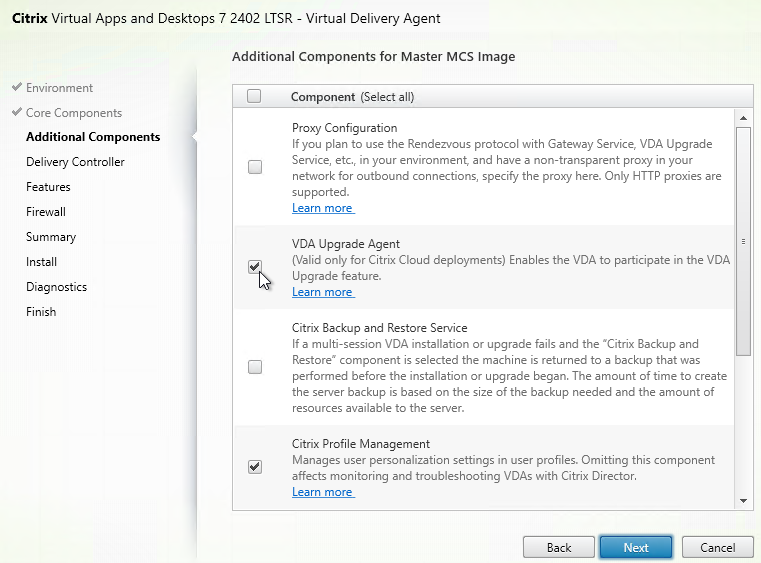Click scrollbar up arrow in component list
The width and height of the screenshot is (761, 563).
click(743, 118)
